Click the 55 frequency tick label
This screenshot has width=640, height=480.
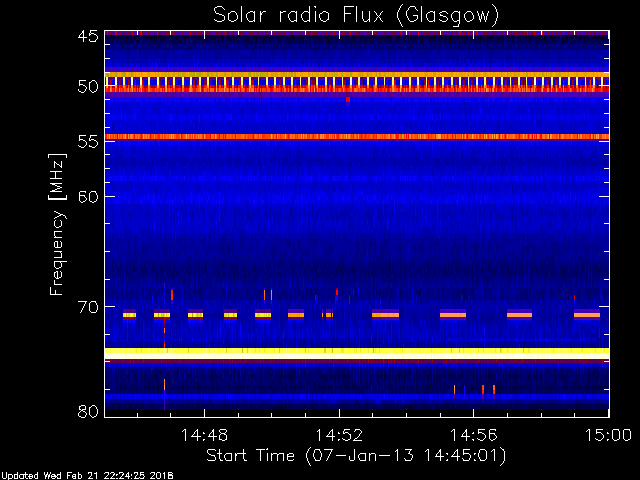(88, 142)
